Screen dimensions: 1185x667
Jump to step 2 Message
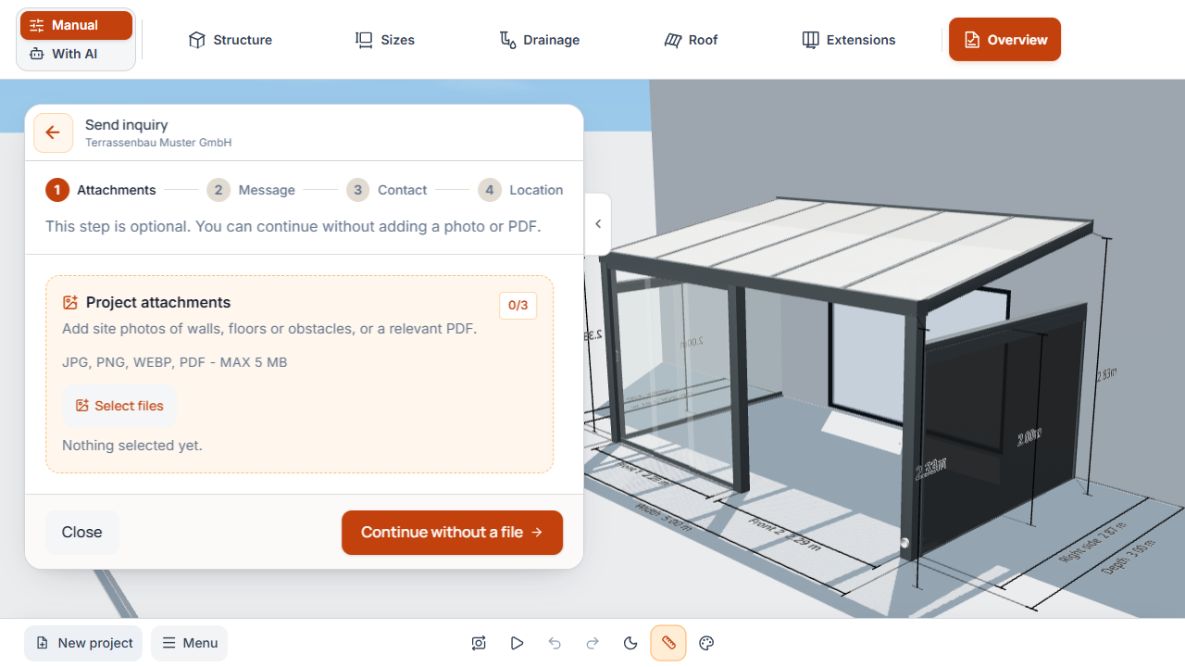tap(251, 190)
